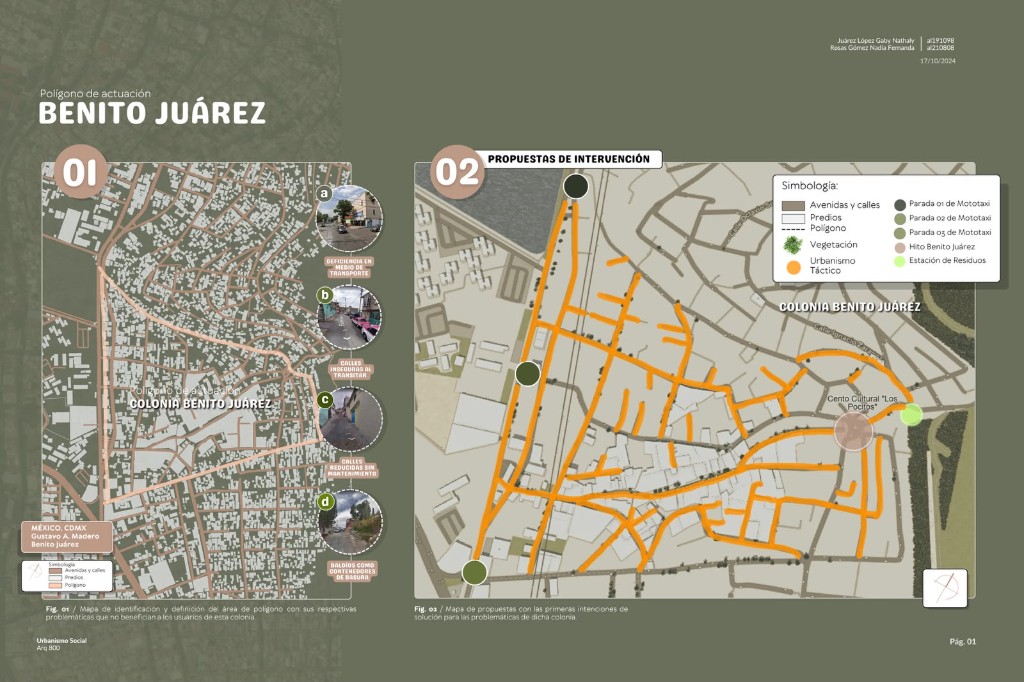Screen dimensions: 1024x682
Task: Open photo a showing transport deficiency
Action: point(349,219)
